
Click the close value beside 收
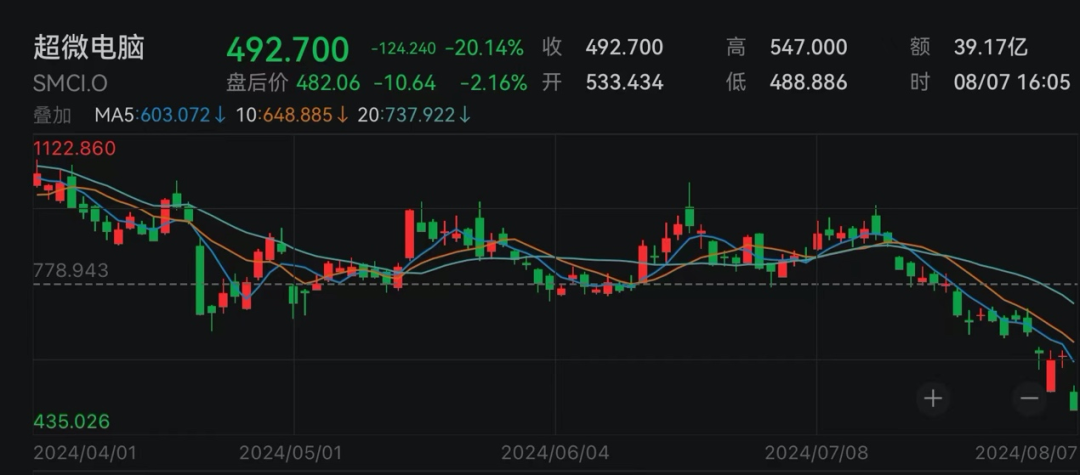[624, 48]
